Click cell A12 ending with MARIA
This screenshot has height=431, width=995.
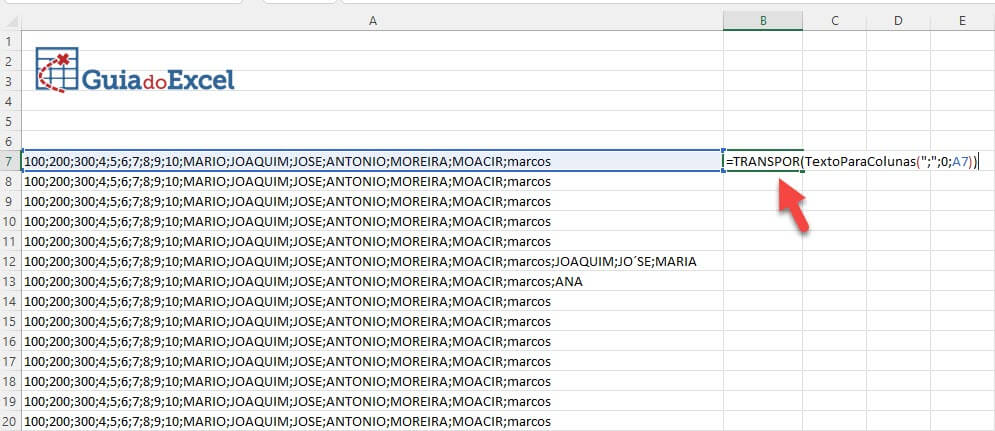click(372, 261)
